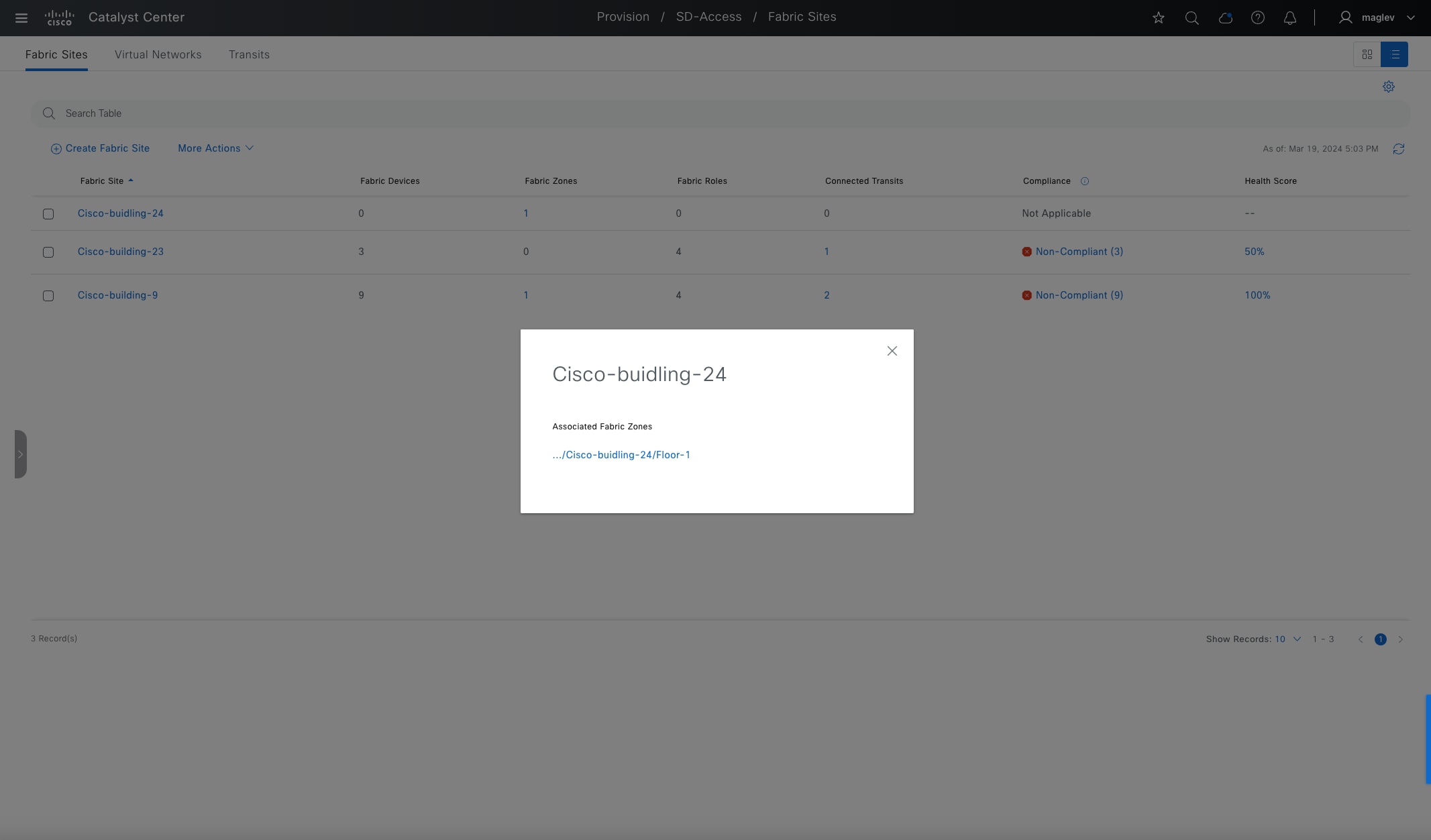
Task: Open the maglev user menu
Action: pos(1379,18)
